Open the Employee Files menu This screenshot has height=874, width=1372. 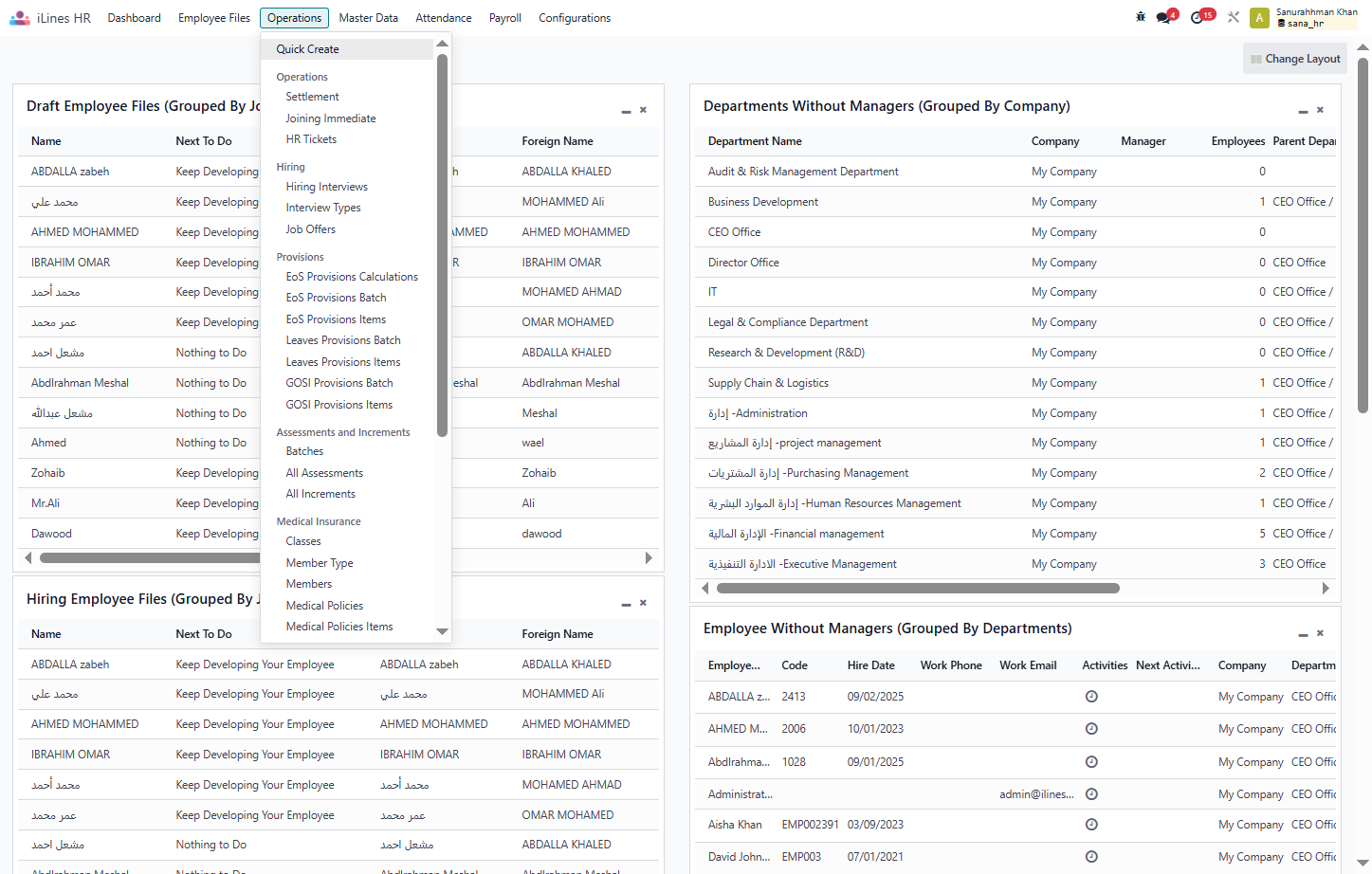214,18
